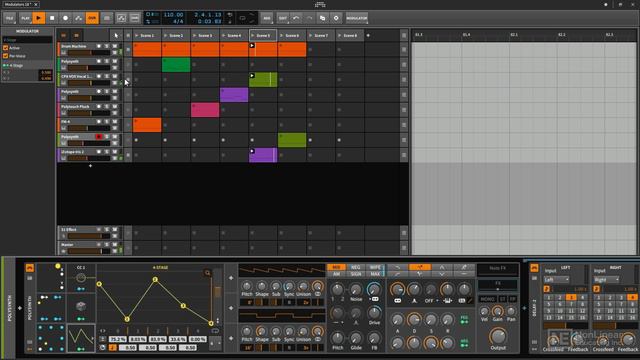Click the dice random modulator slot

81,308
